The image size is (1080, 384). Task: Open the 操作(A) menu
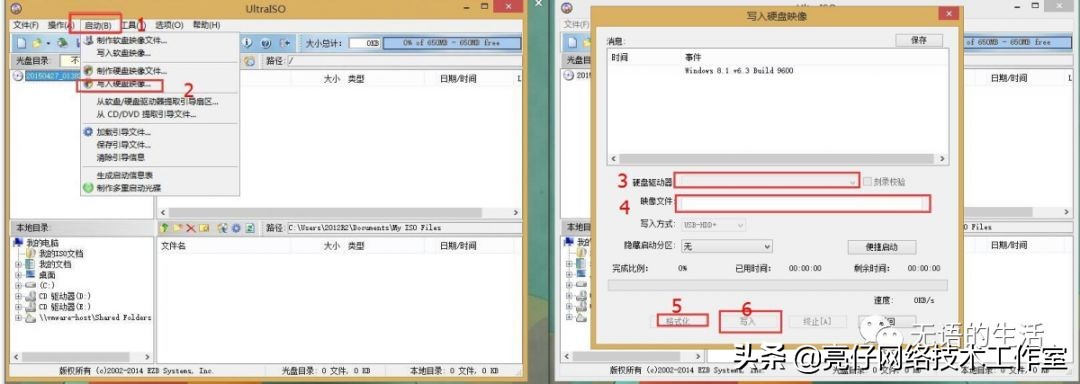click(61, 25)
